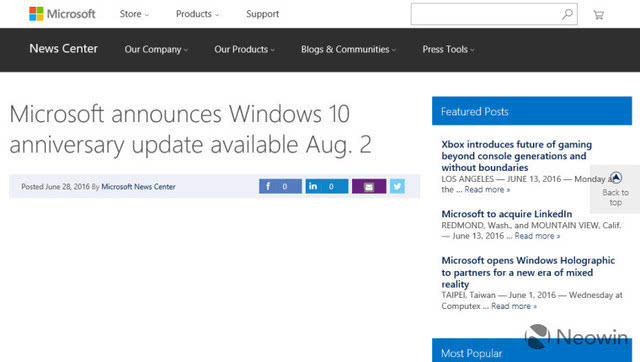Open the Support menu item
The height and width of the screenshot is (362, 640).
[x=262, y=14]
